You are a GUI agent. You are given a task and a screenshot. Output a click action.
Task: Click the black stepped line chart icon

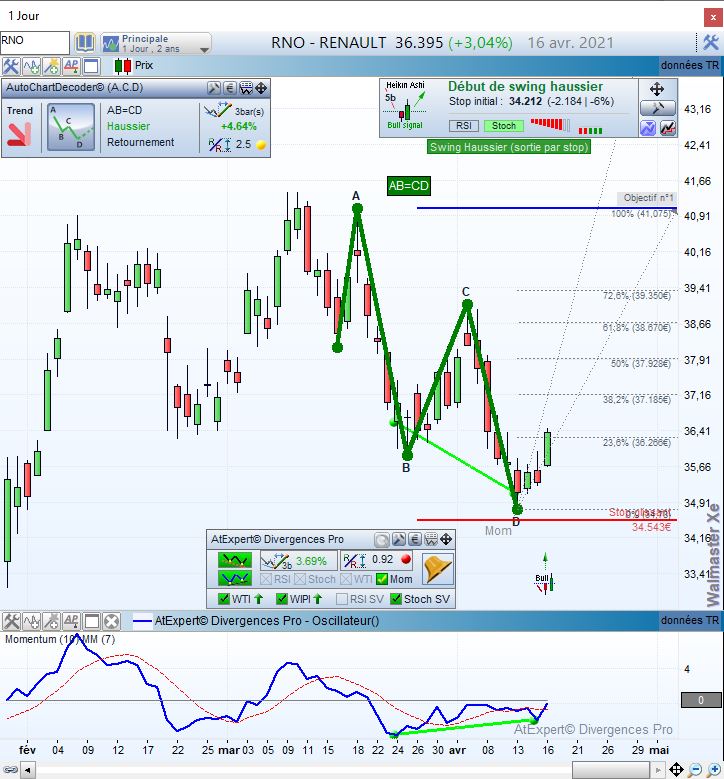[x=668, y=128]
